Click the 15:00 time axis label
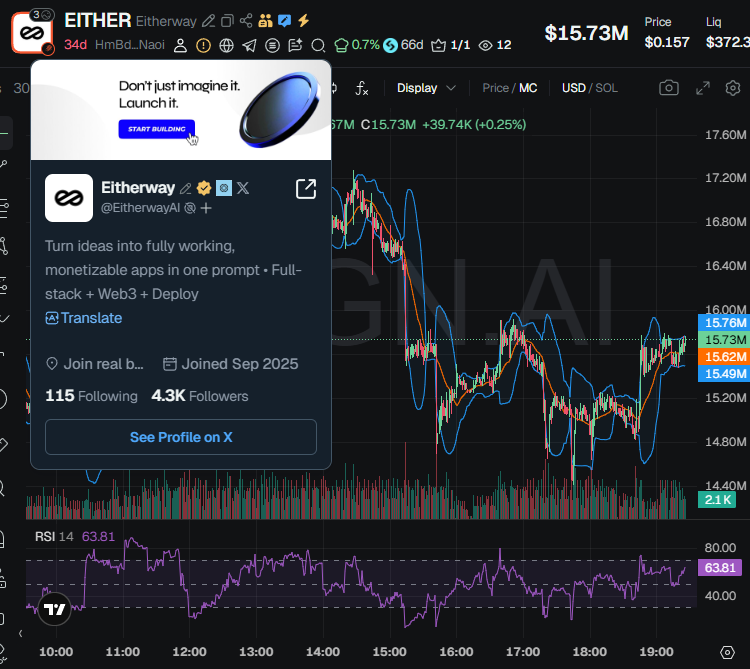 (x=389, y=652)
